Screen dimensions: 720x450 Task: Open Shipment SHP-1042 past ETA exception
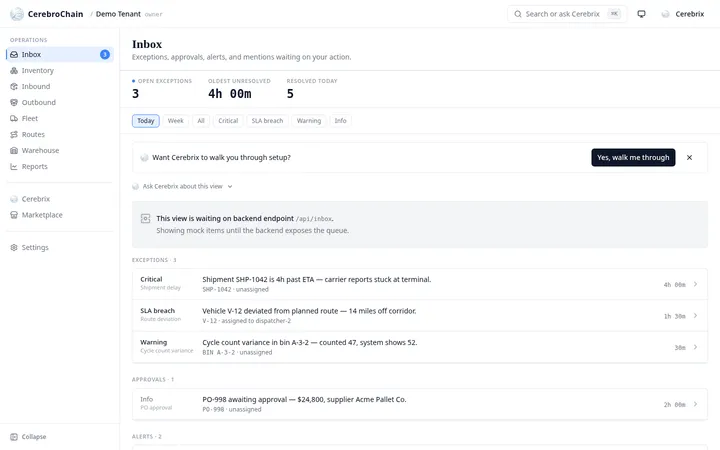pos(420,284)
